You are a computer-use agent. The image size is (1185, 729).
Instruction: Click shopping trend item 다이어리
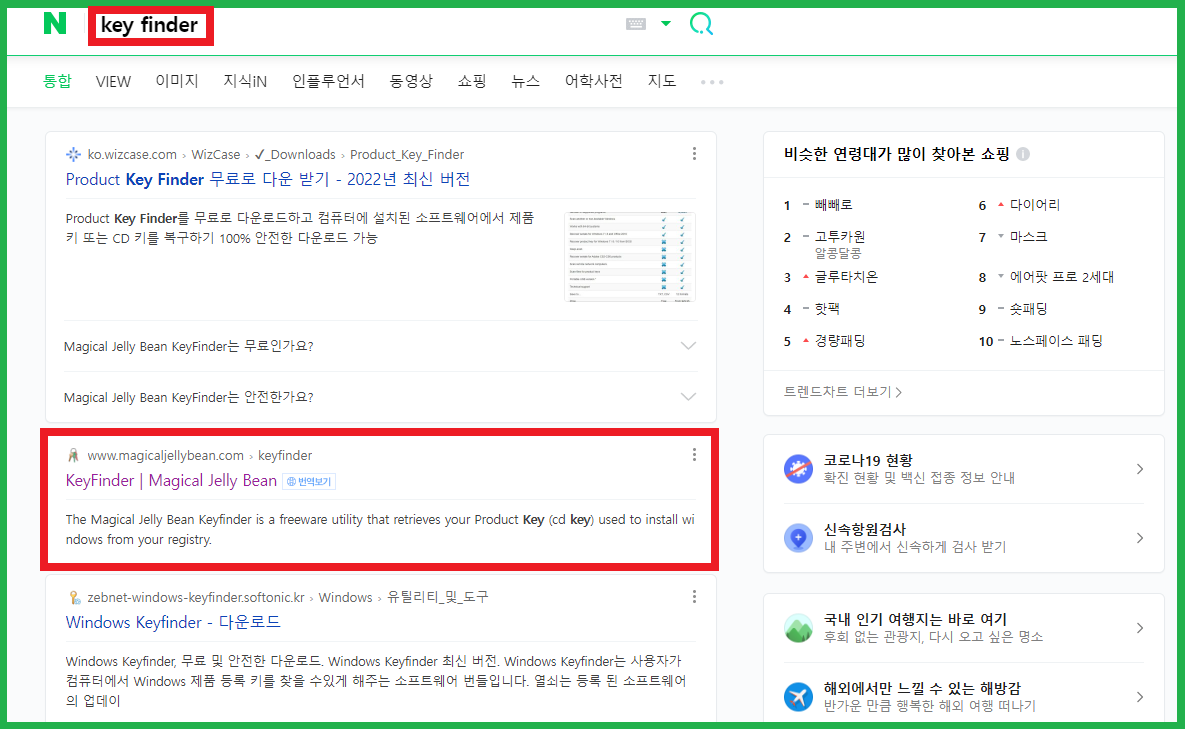tap(1035, 205)
